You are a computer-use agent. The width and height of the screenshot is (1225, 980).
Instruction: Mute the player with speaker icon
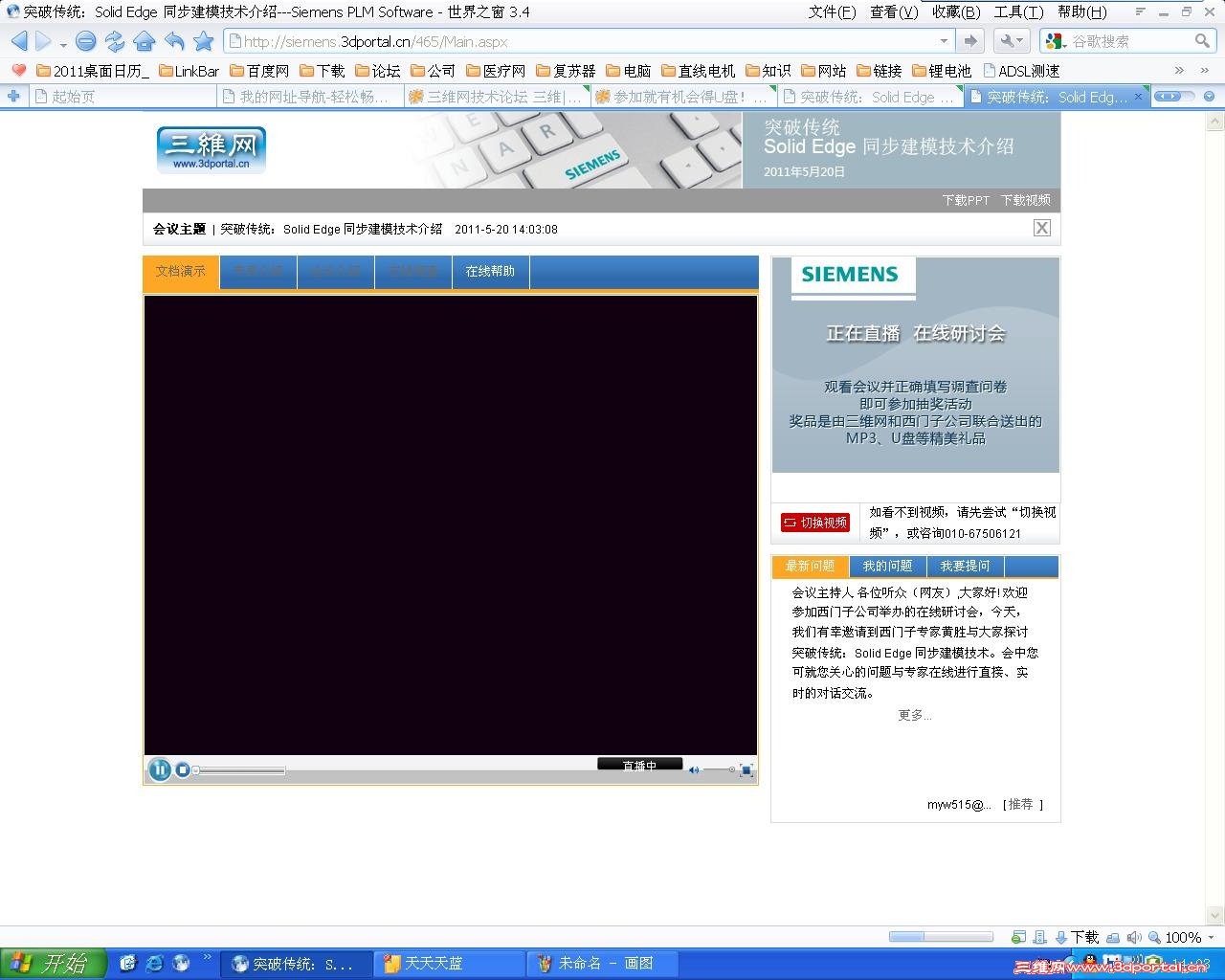point(694,770)
